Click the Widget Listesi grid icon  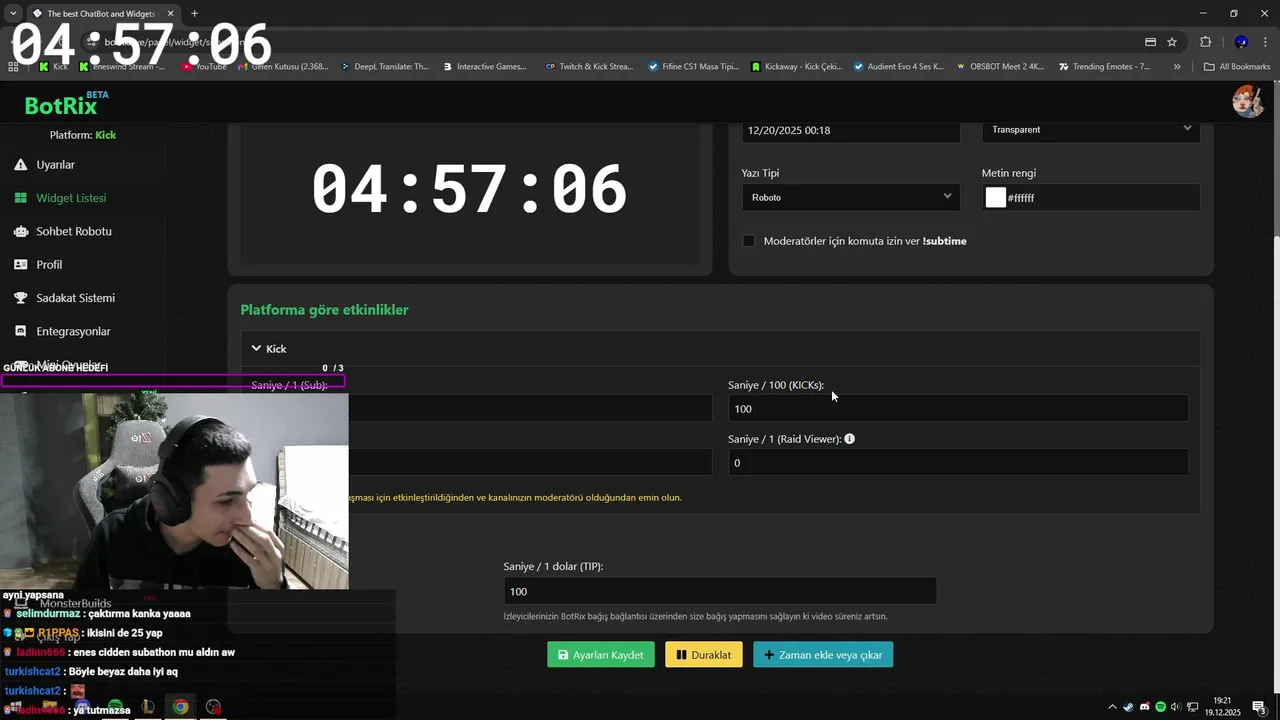[x=20, y=198]
